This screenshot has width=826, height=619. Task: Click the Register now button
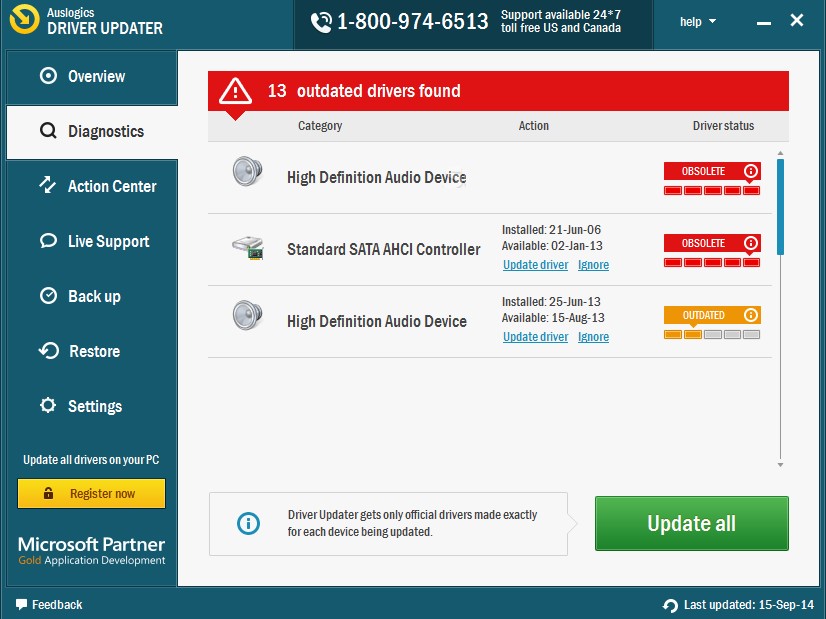(x=92, y=493)
